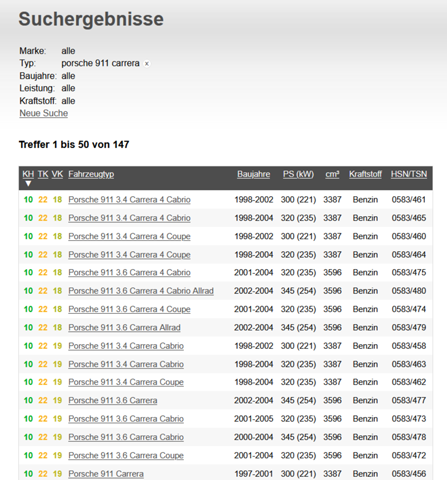Open Porsche 911 3.4 Carrera Coupe link

click(126, 382)
